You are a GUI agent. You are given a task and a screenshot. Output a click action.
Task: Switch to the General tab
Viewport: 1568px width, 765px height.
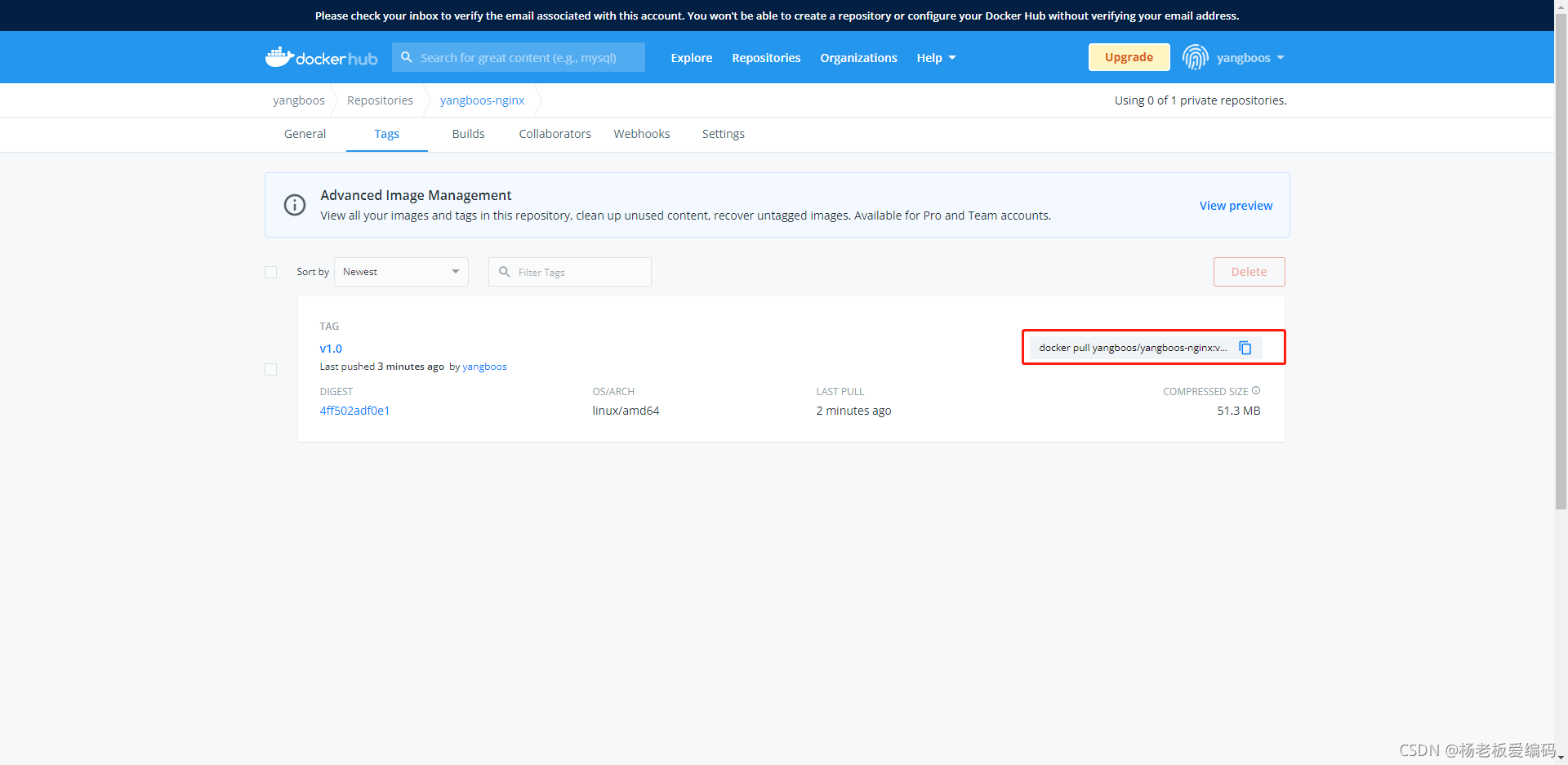tap(305, 134)
